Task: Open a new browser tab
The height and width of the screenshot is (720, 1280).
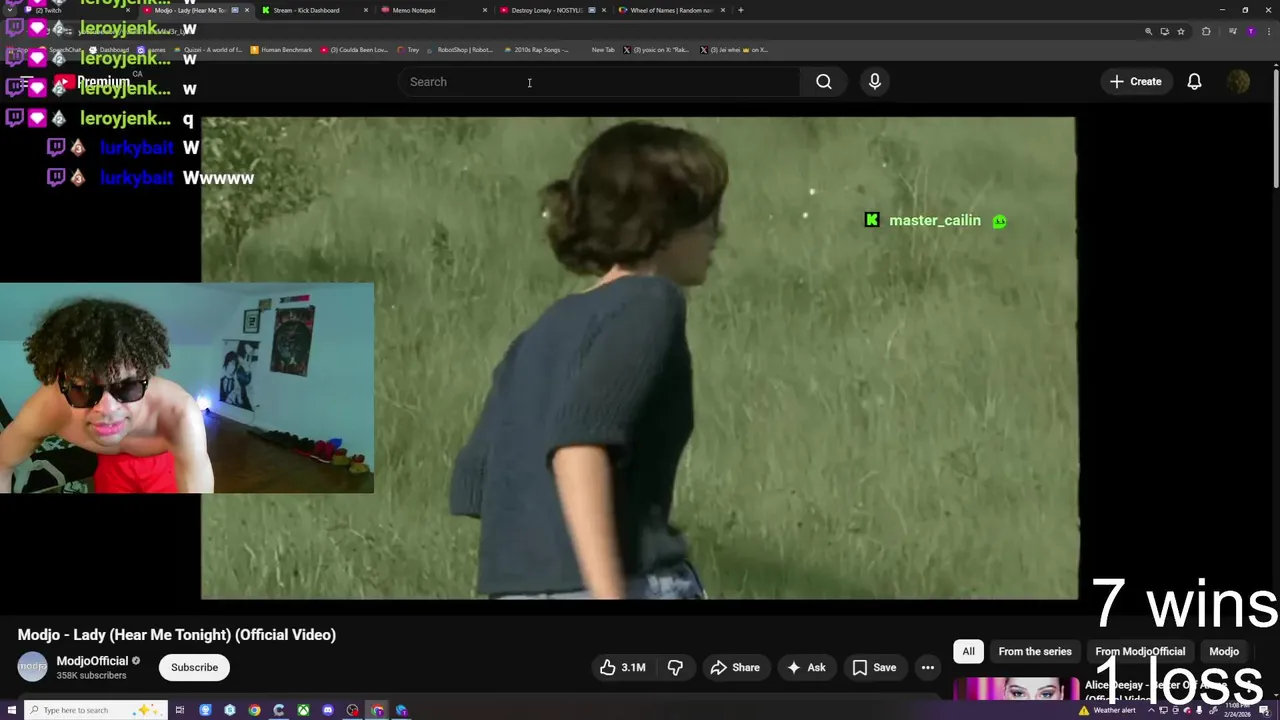Action: pos(741,10)
